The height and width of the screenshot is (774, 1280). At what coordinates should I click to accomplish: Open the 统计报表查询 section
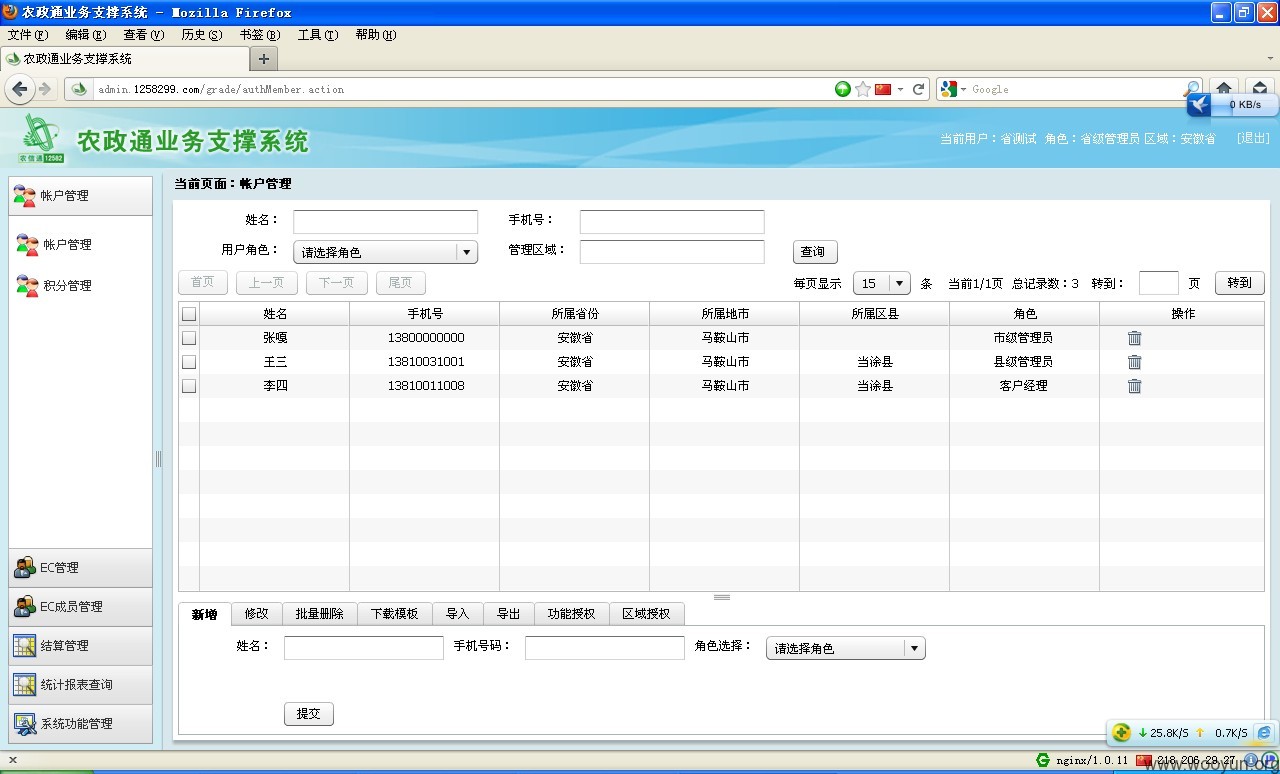coord(80,685)
